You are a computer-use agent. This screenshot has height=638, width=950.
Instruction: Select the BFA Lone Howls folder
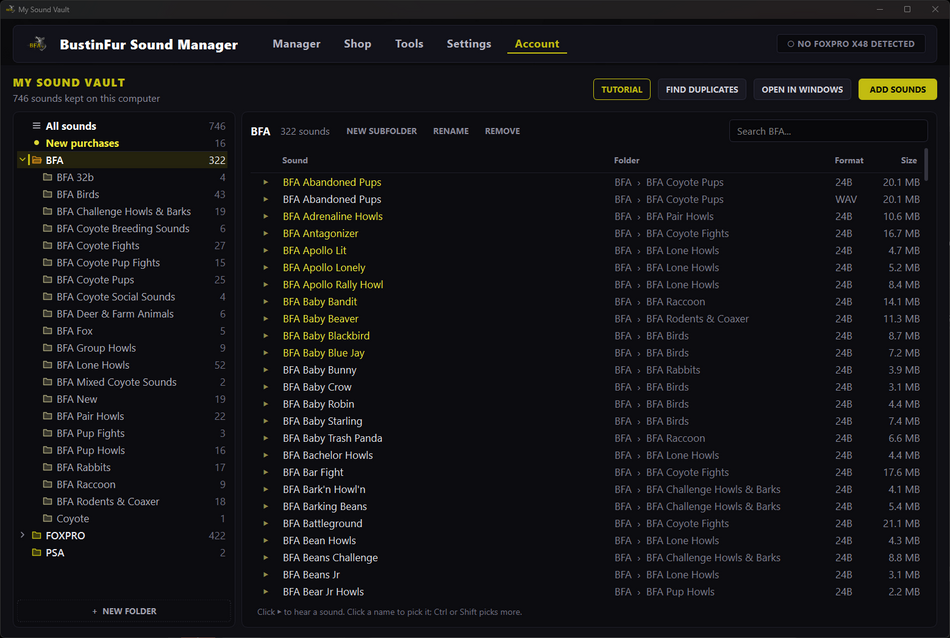coord(124,365)
